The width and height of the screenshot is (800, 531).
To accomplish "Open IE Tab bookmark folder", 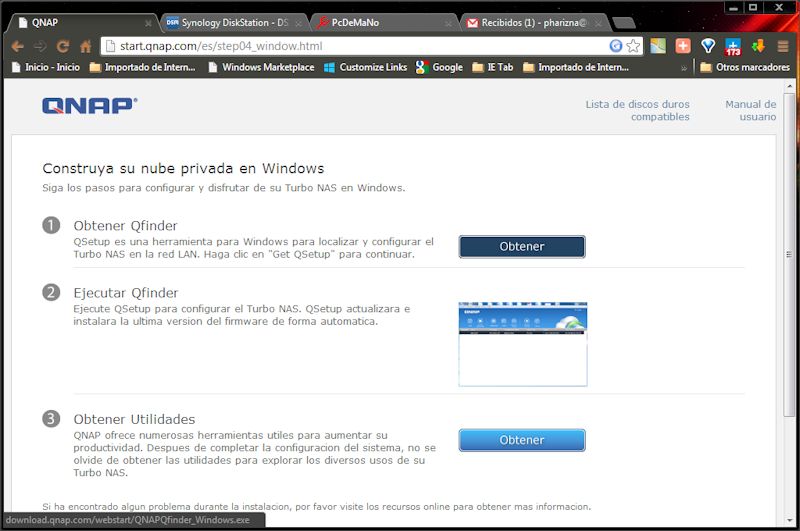I will tap(493, 67).
